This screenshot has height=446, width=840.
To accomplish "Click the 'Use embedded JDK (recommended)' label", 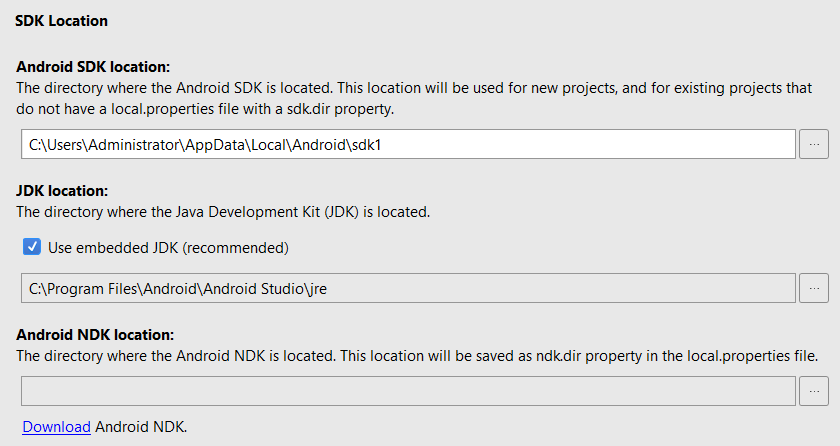I will pos(168,247).
